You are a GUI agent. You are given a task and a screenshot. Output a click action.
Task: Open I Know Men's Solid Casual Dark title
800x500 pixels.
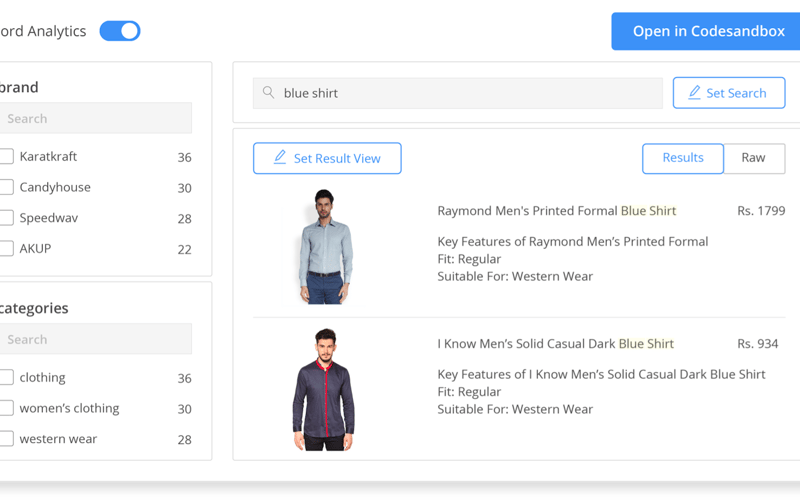556,343
